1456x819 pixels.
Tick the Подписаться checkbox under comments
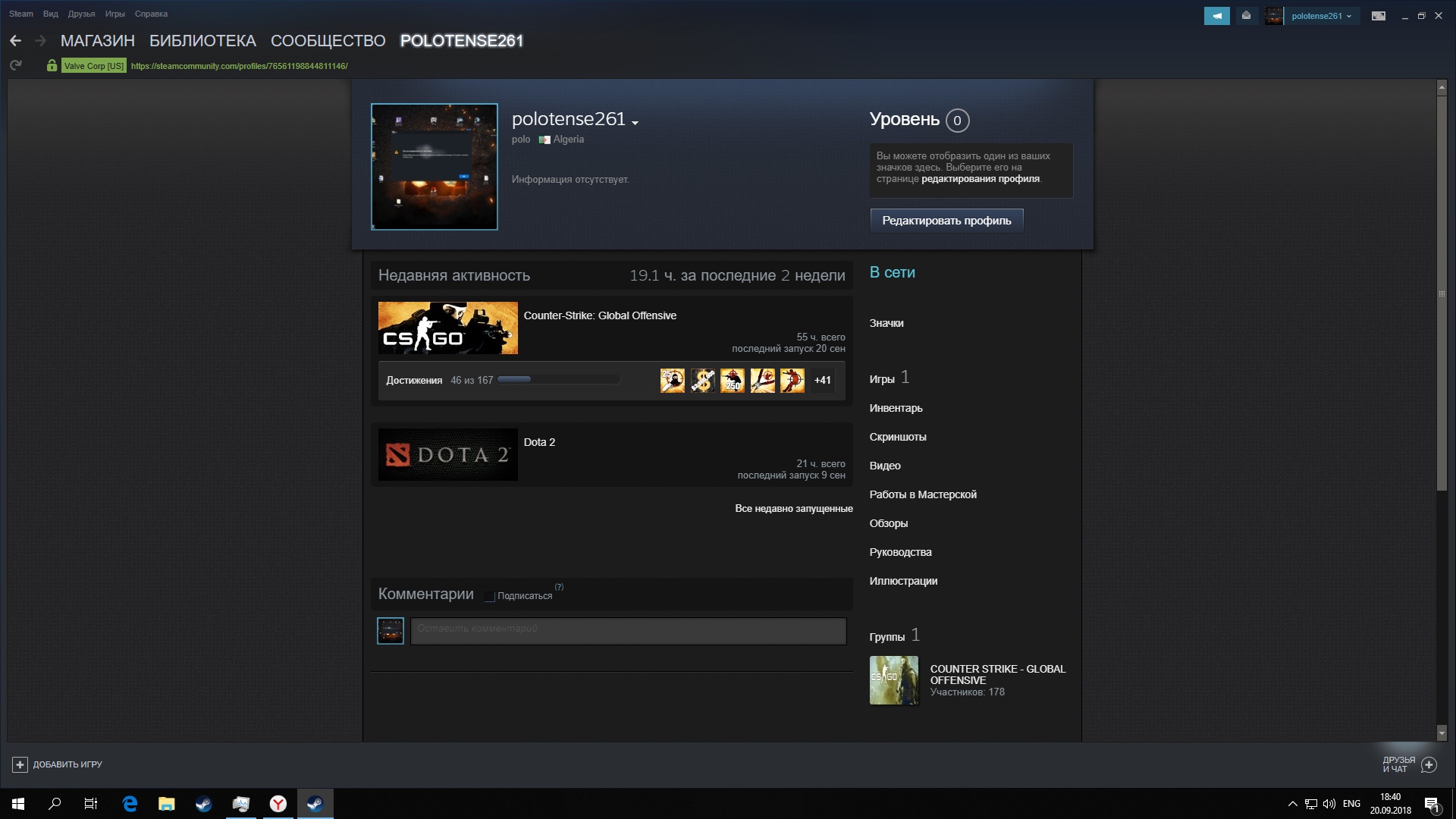(x=490, y=597)
